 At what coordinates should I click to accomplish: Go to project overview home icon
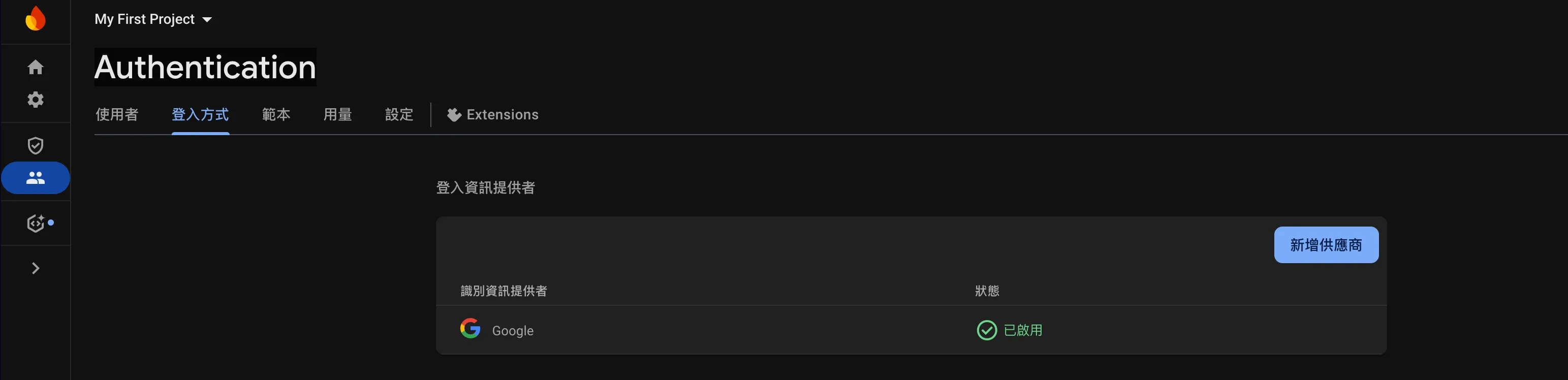click(35, 67)
